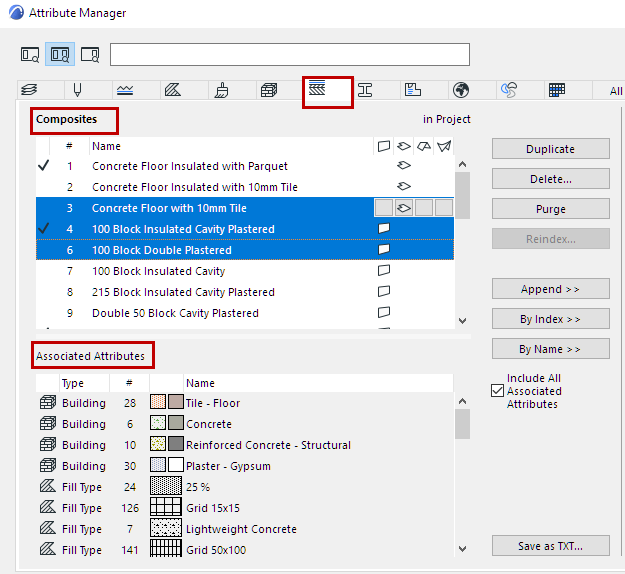Click Save as TXT... button
The image size is (625, 574).
pos(550,546)
